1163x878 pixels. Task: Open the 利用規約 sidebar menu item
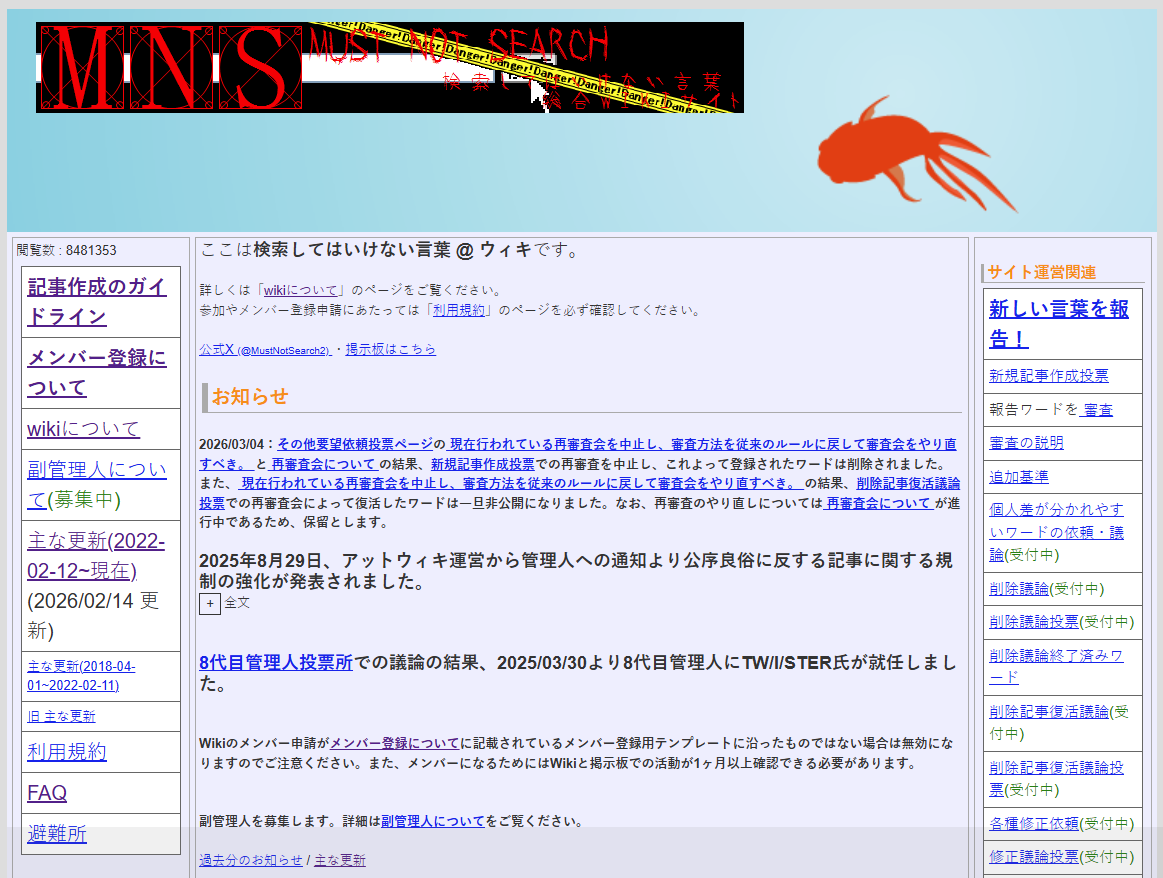(x=67, y=752)
